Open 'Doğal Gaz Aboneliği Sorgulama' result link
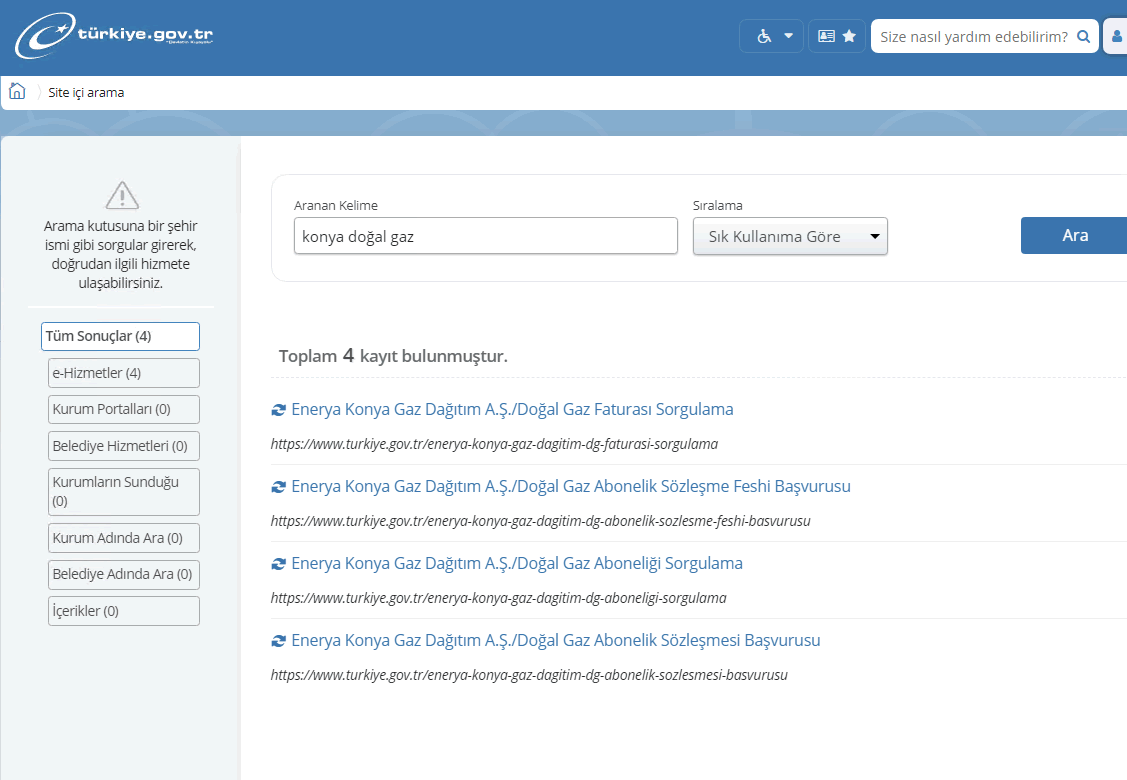1127x780 pixels. [x=517, y=563]
